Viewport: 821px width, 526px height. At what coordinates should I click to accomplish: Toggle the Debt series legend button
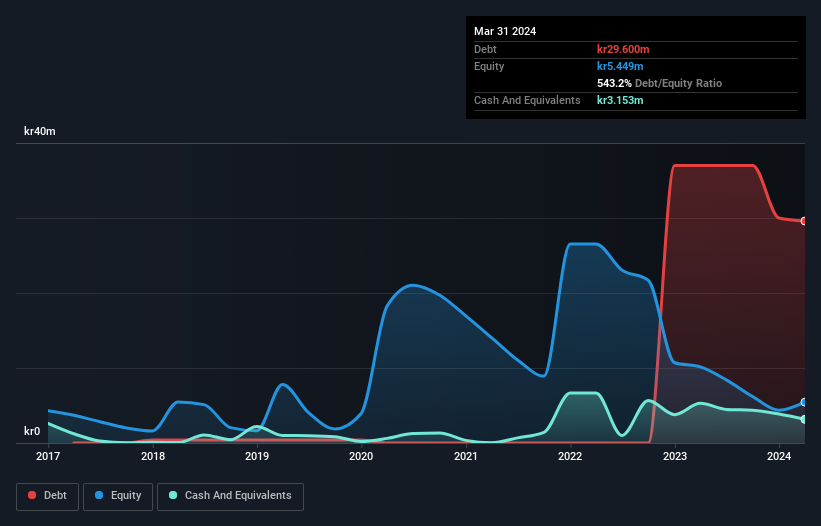coord(47,496)
